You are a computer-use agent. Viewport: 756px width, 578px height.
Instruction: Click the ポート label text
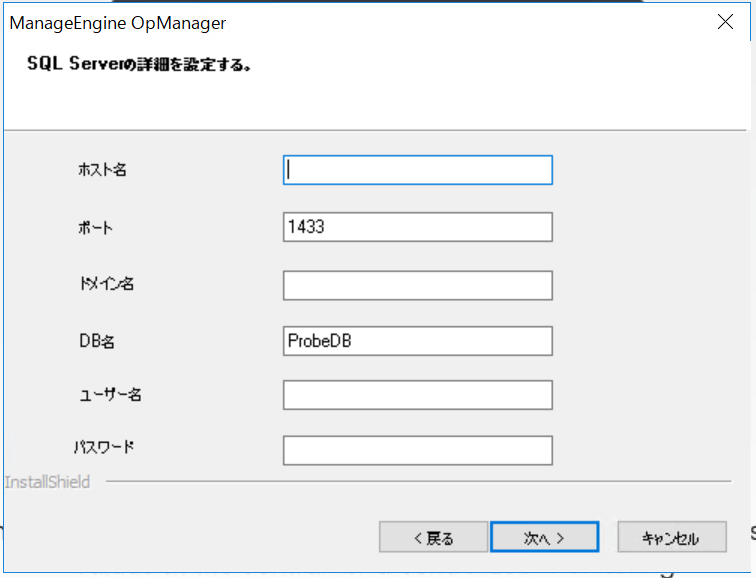click(95, 228)
